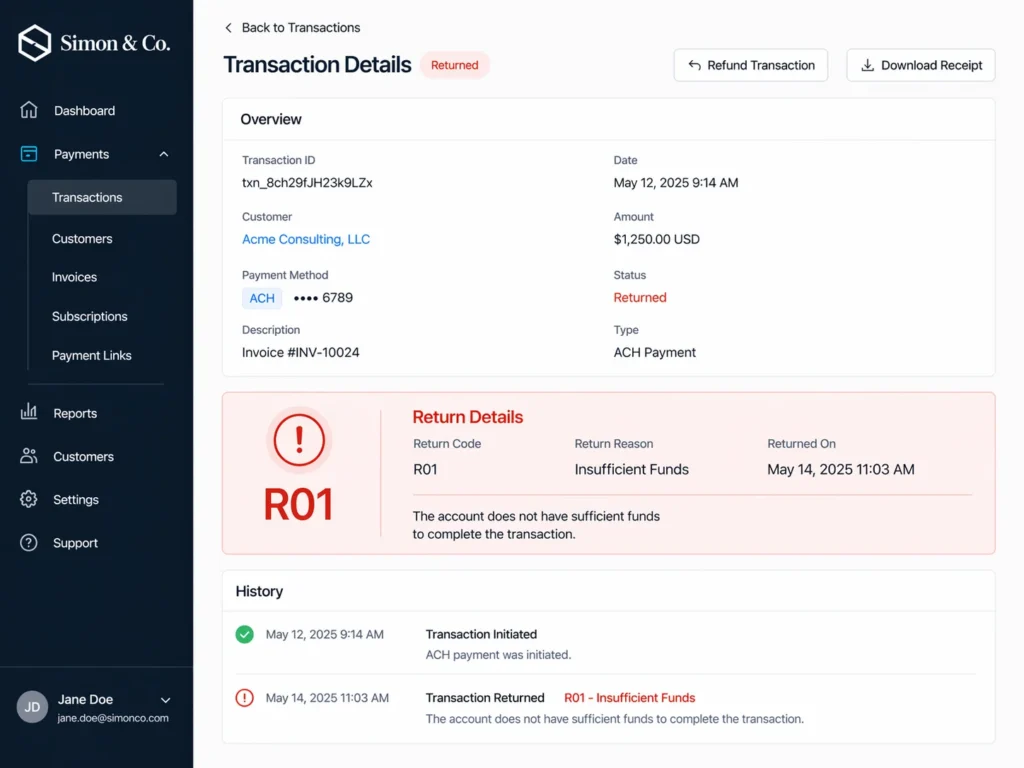Screen dimensions: 1024x768
Task: Click the Support question mark icon
Action: pyautogui.click(x=29, y=543)
